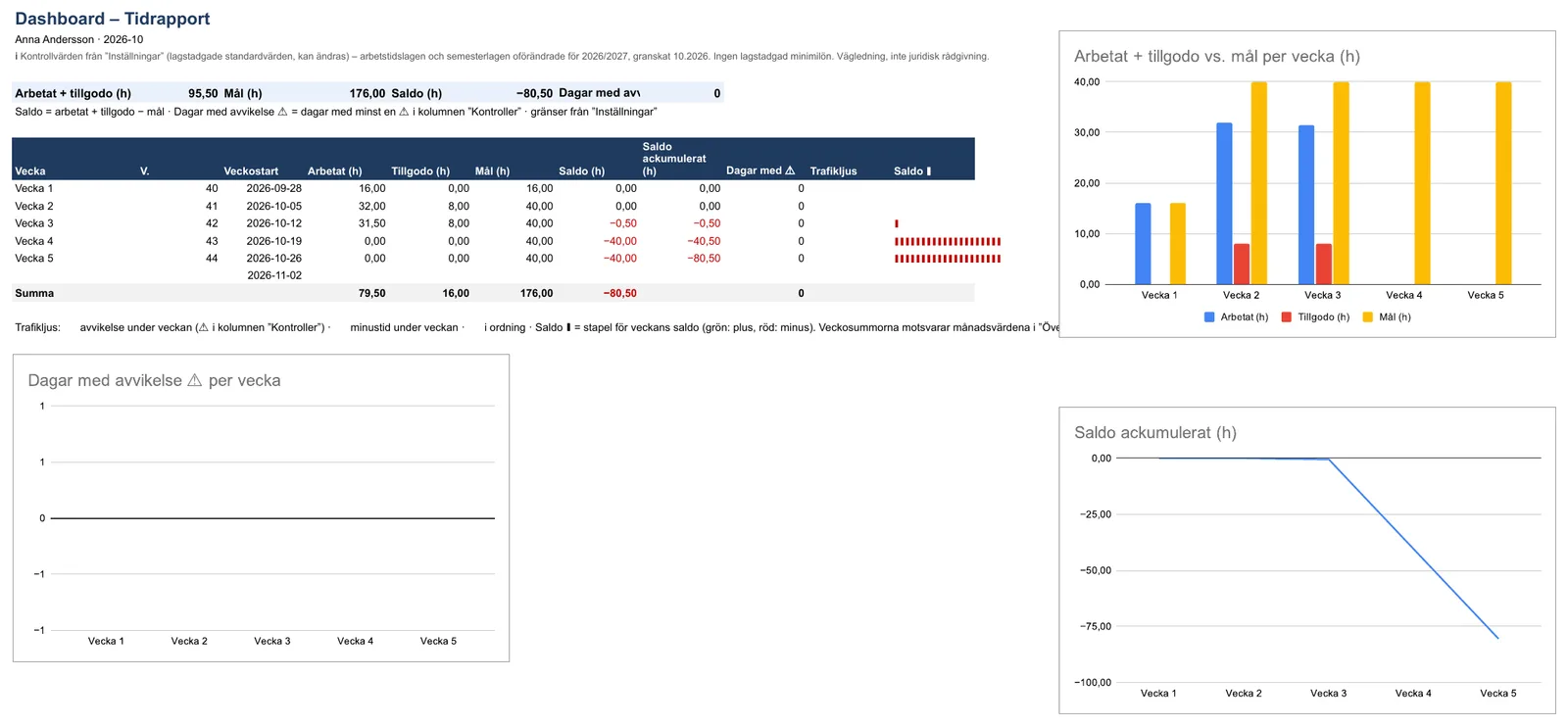Select the date 2026-11-02 below the table
This screenshot has width=1568, height=726.
[x=274, y=275]
